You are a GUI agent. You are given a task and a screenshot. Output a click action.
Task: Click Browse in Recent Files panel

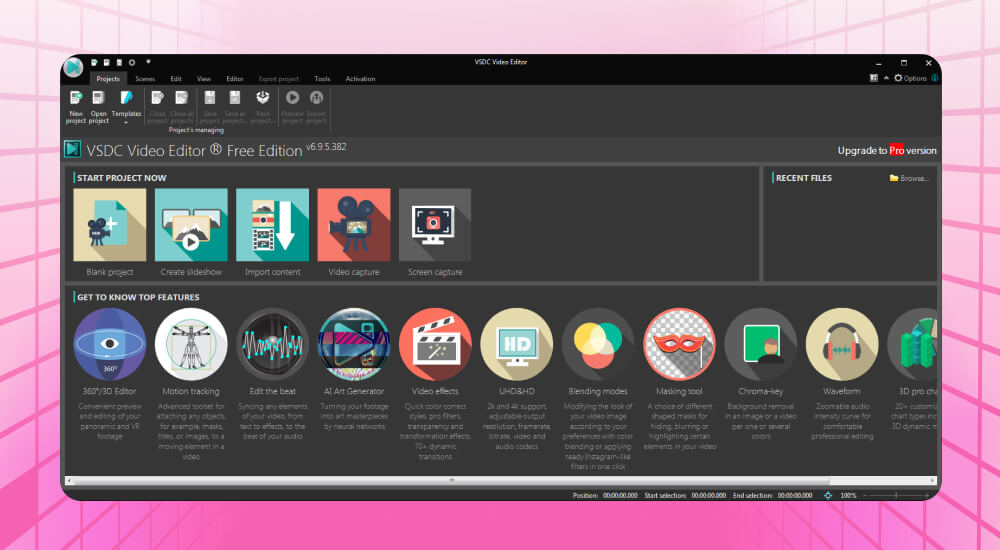(x=909, y=178)
